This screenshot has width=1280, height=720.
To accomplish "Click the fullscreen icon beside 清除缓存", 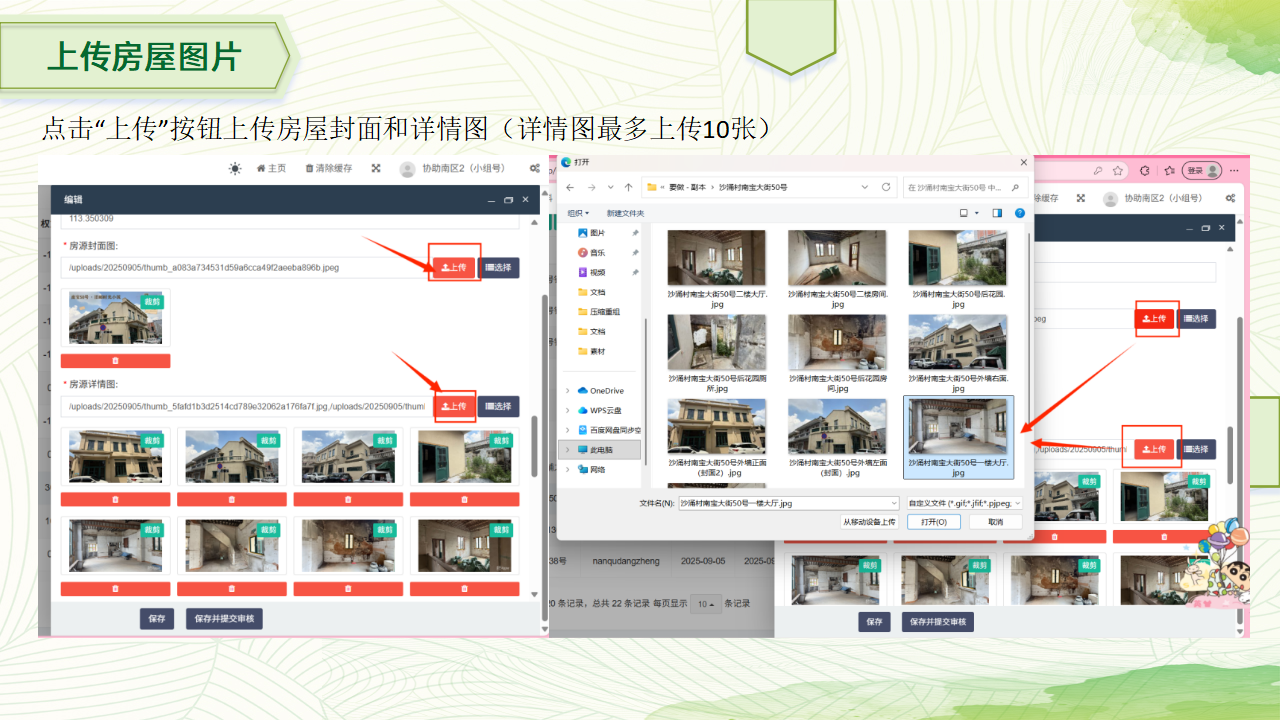I will (376, 169).
